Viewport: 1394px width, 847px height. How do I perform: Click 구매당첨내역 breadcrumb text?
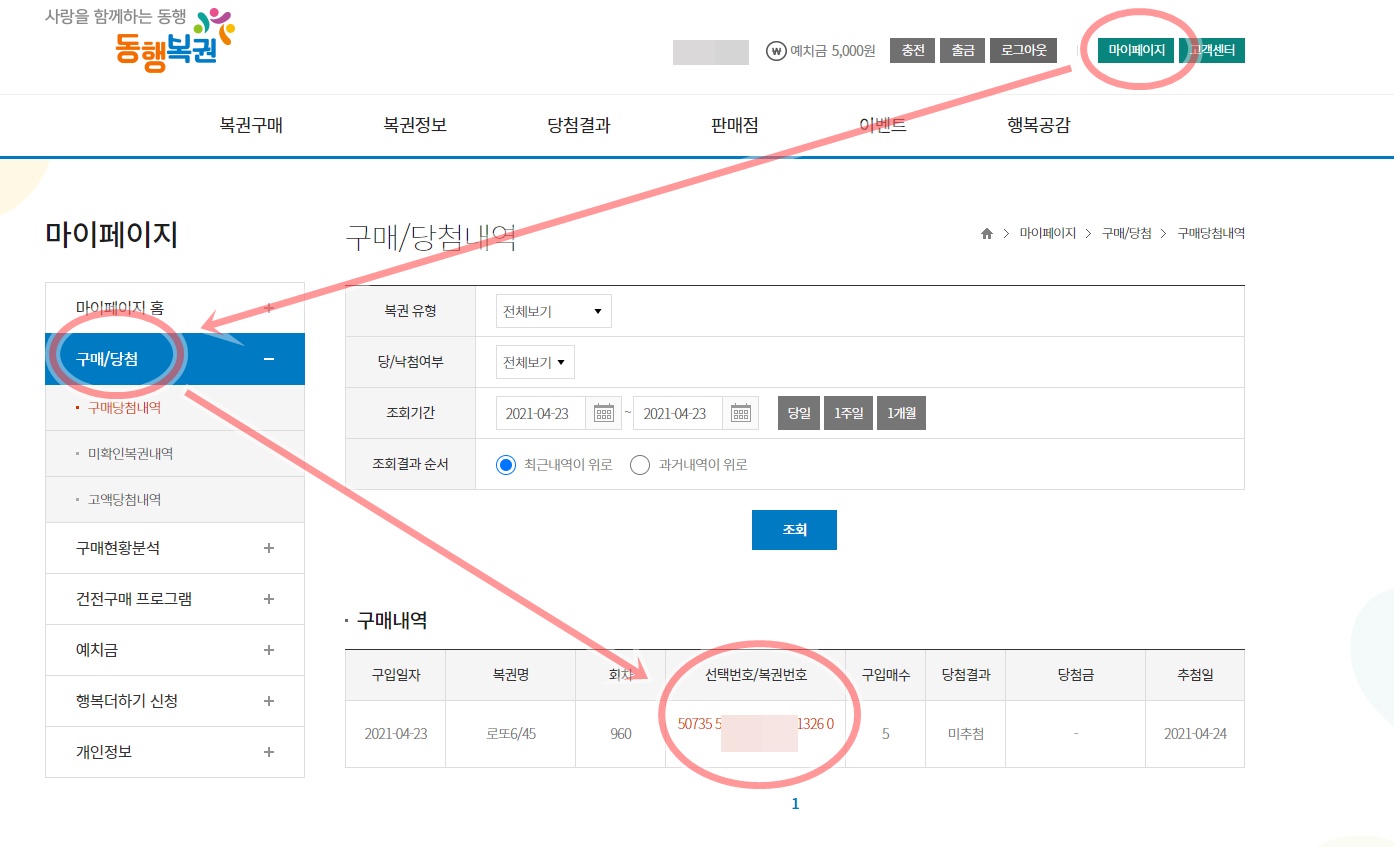(x=1211, y=233)
